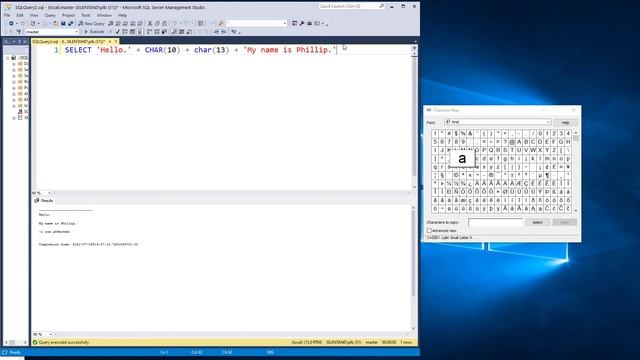Click 'My name is Phillip.' string in query

(x=290, y=50)
